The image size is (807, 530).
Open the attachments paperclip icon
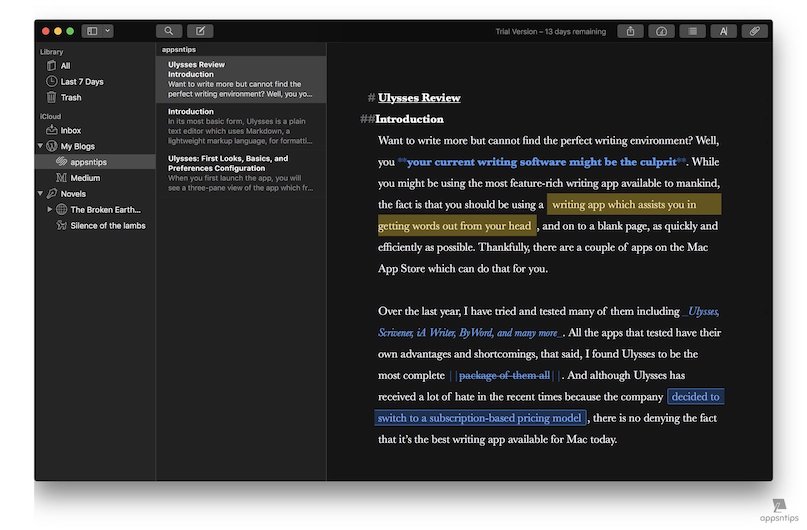[755, 31]
